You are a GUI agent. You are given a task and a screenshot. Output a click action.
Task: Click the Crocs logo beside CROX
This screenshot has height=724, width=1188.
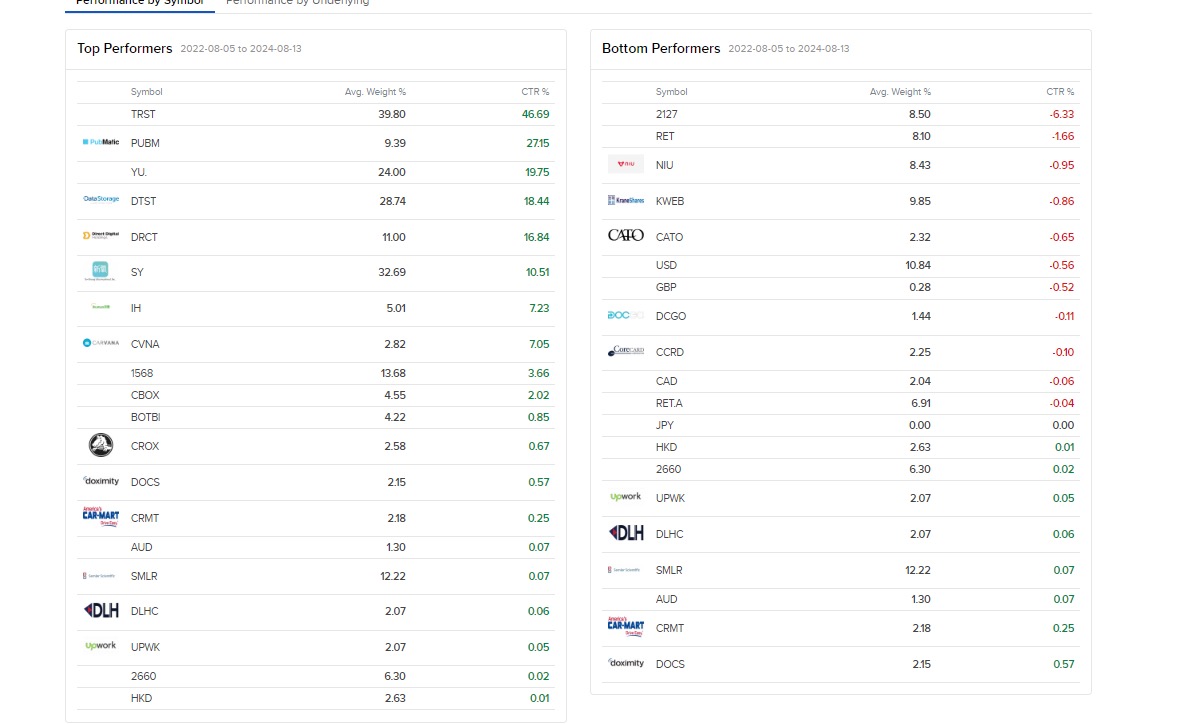tap(100, 445)
